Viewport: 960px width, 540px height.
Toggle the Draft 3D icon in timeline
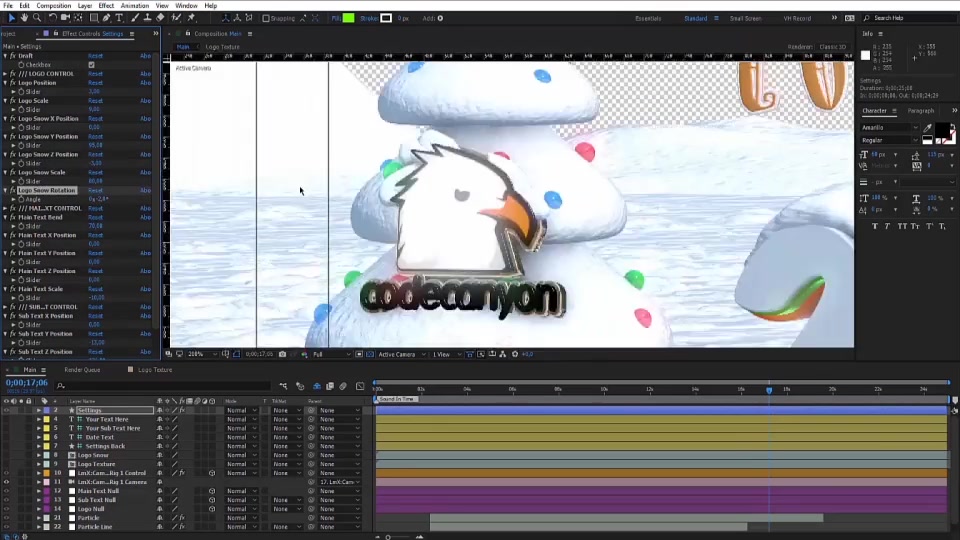[x=300, y=386]
